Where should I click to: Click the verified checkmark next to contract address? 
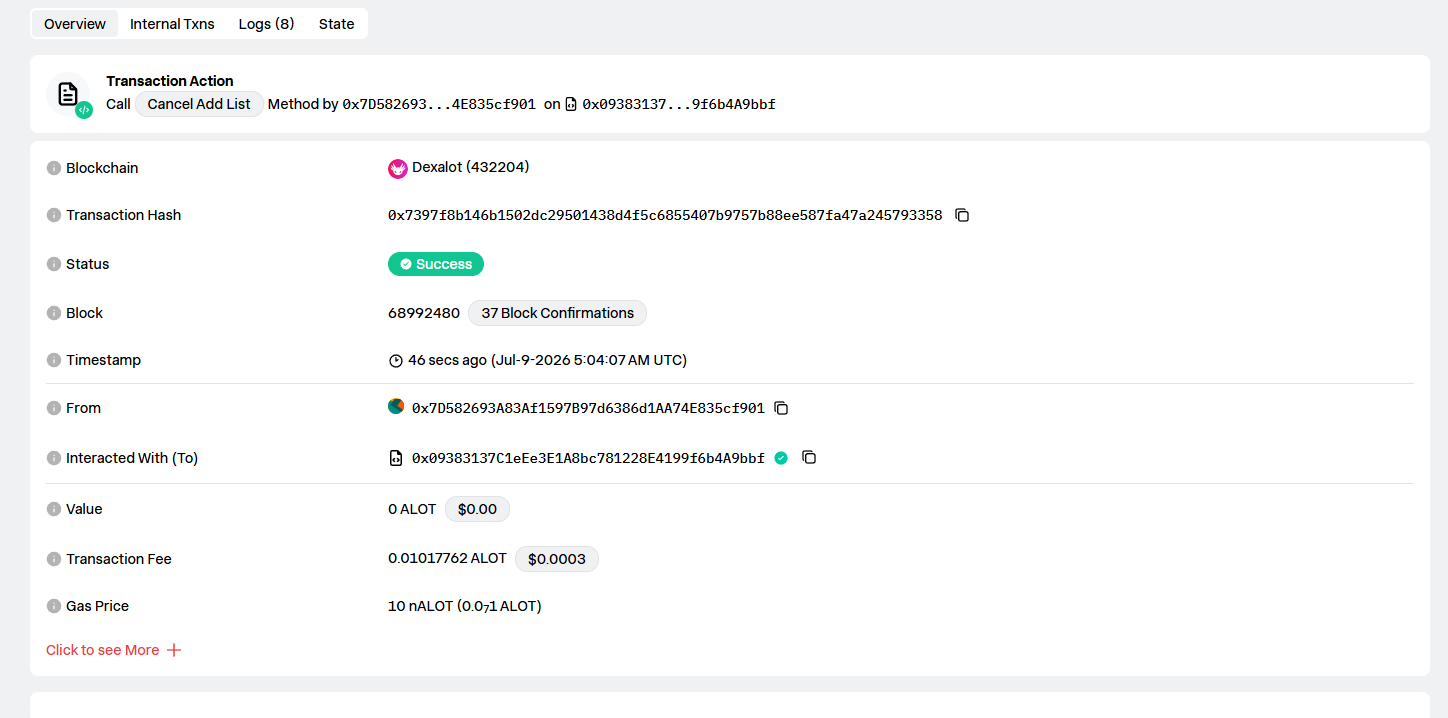781,458
